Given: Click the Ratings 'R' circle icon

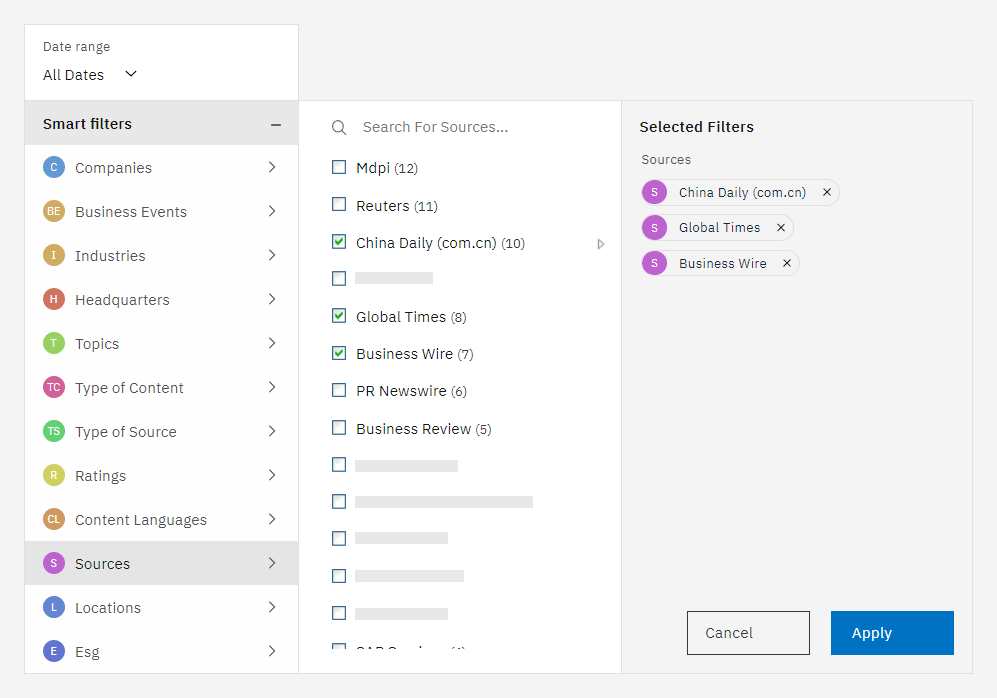Looking at the screenshot, I should [x=54, y=475].
